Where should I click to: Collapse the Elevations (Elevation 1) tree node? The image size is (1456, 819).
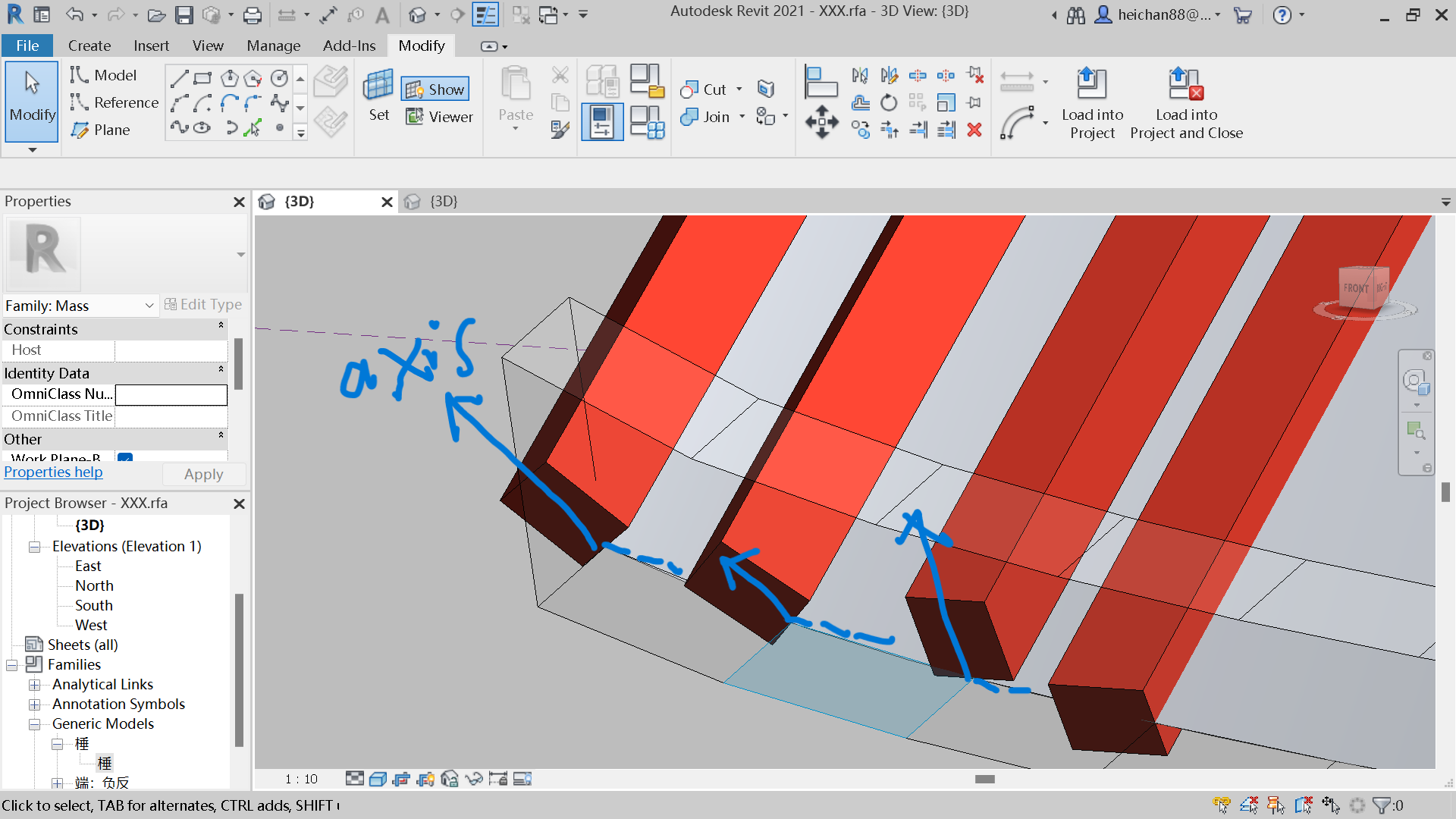(34, 546)
